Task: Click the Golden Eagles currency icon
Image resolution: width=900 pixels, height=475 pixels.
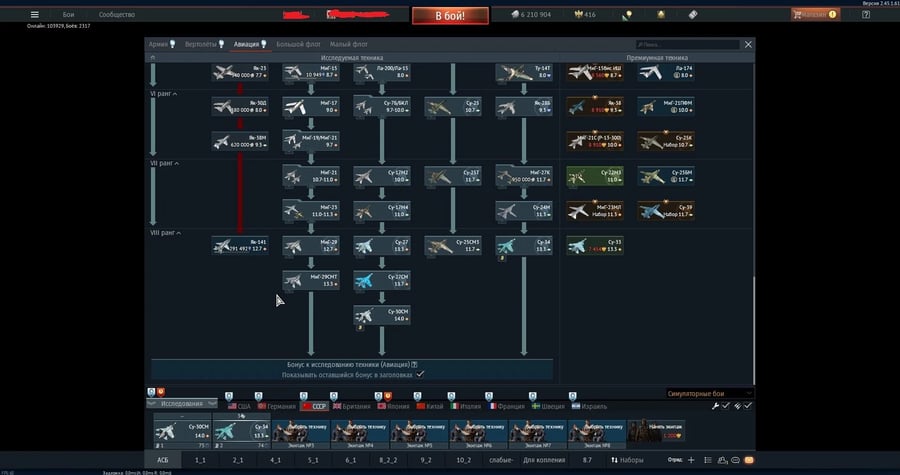Action: tap(578, 15)
